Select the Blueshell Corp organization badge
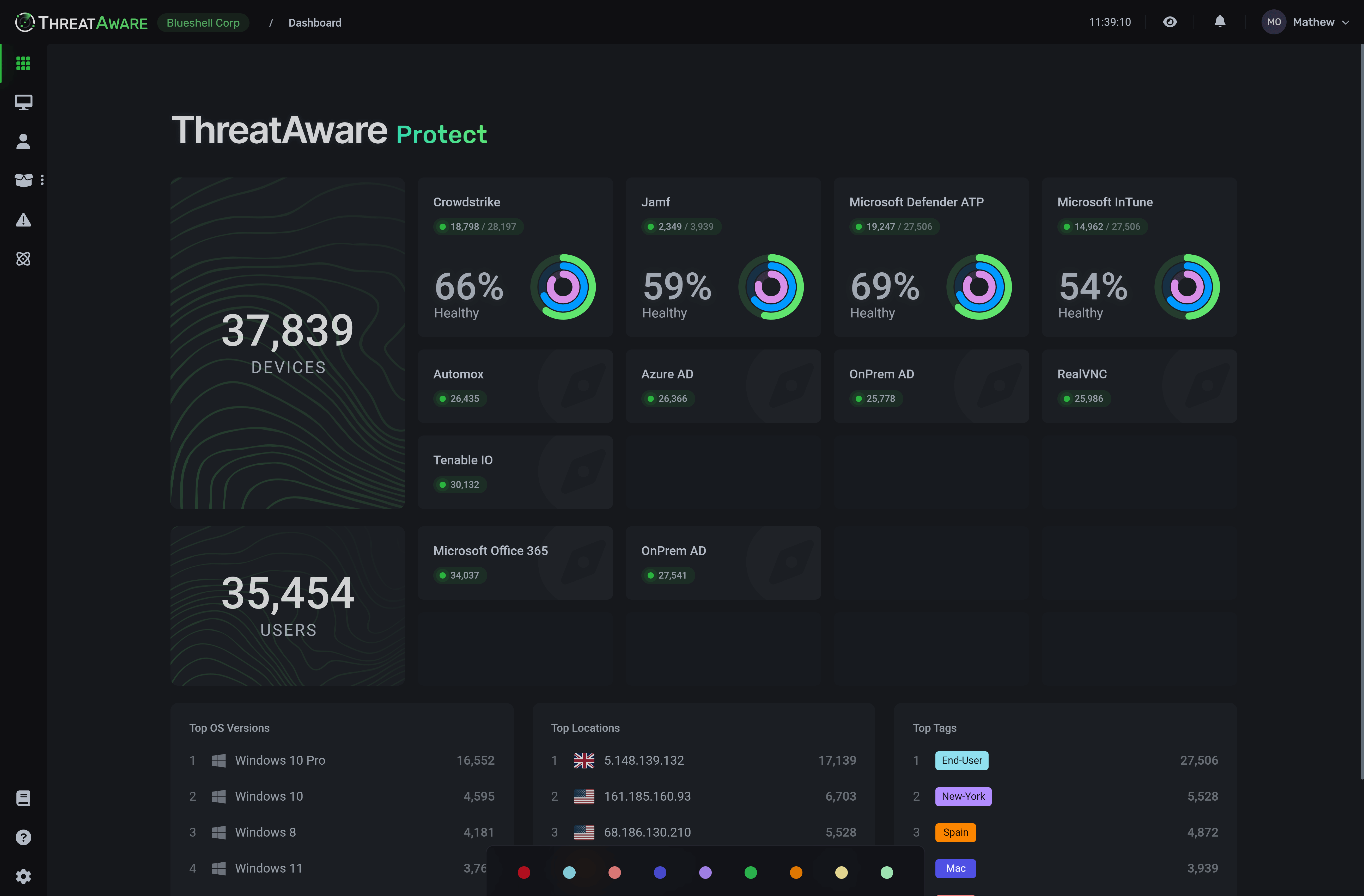1364x896 pixels. click(203, 22)
